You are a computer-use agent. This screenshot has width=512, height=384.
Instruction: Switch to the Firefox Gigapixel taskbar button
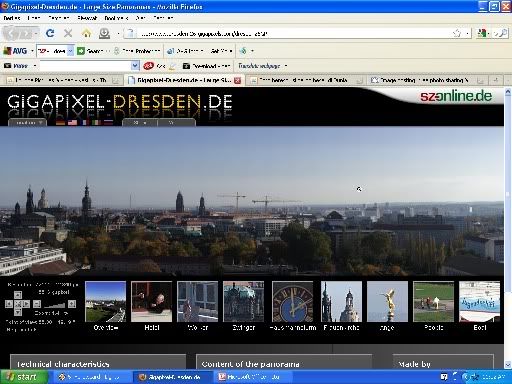(172, 377)
